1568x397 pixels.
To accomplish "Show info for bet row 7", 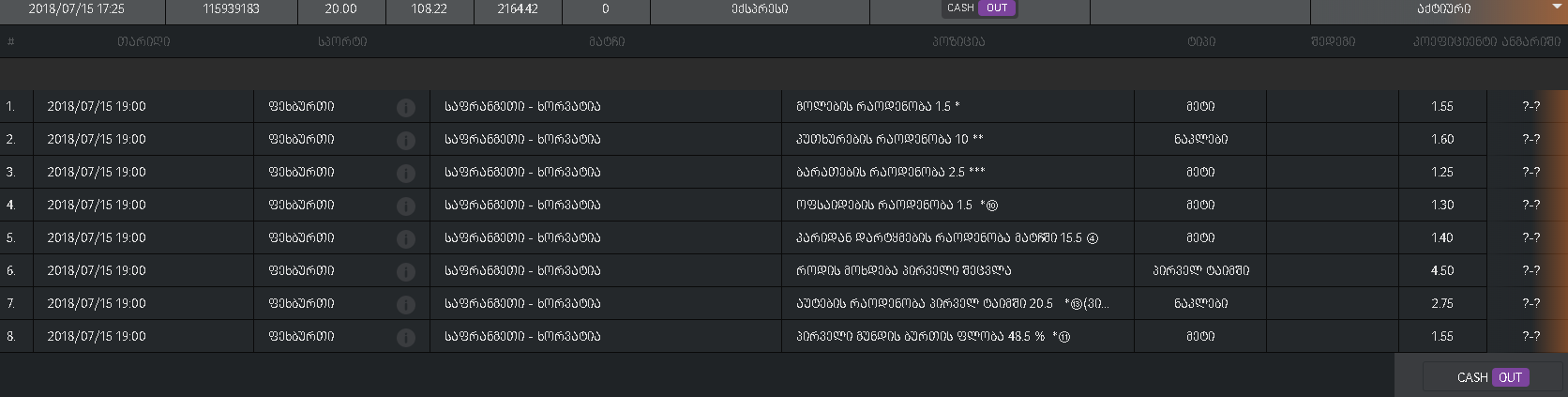I will point(405,305).
